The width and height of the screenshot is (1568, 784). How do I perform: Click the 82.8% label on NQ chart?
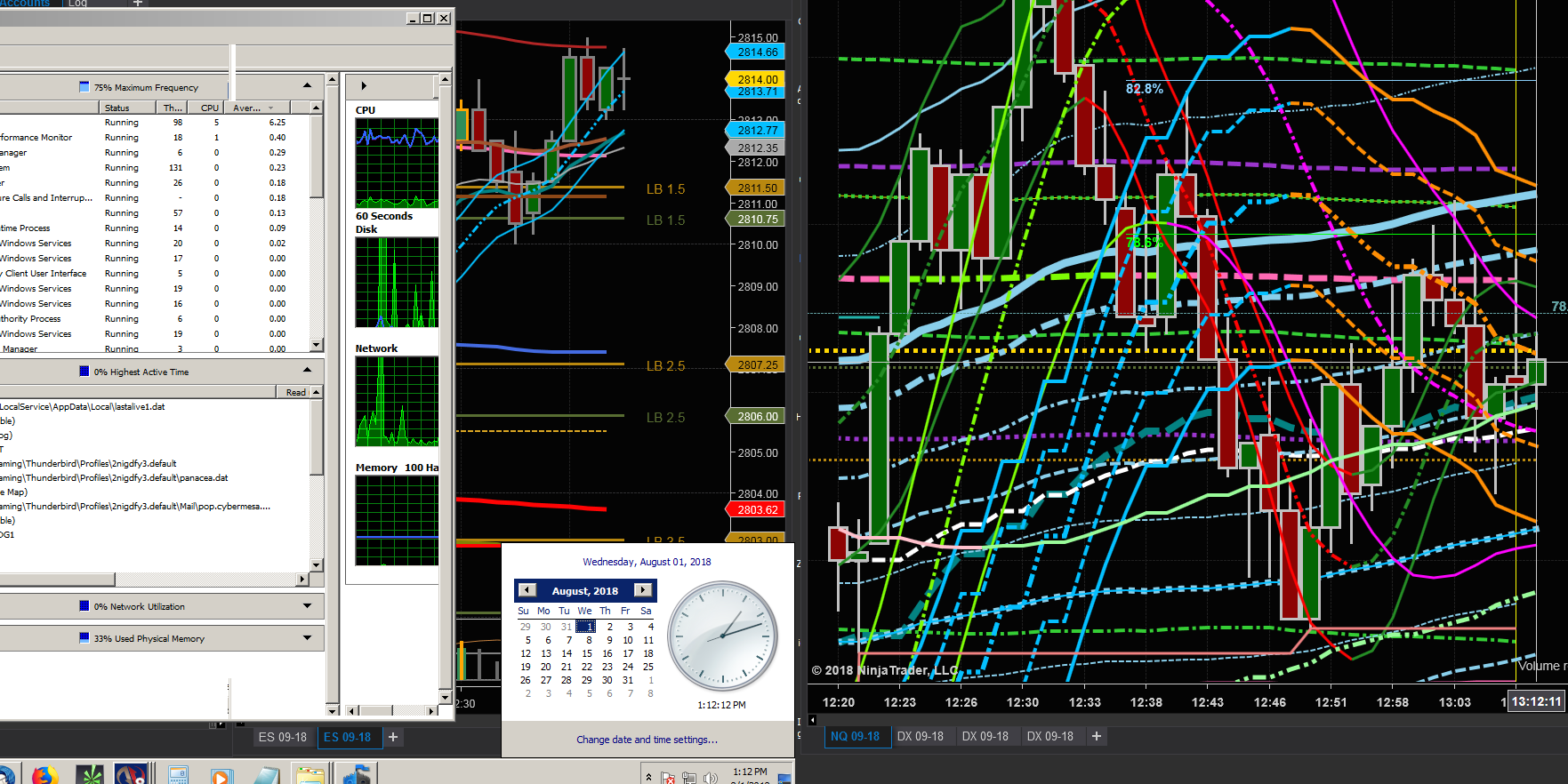[x=1144, y=89]
